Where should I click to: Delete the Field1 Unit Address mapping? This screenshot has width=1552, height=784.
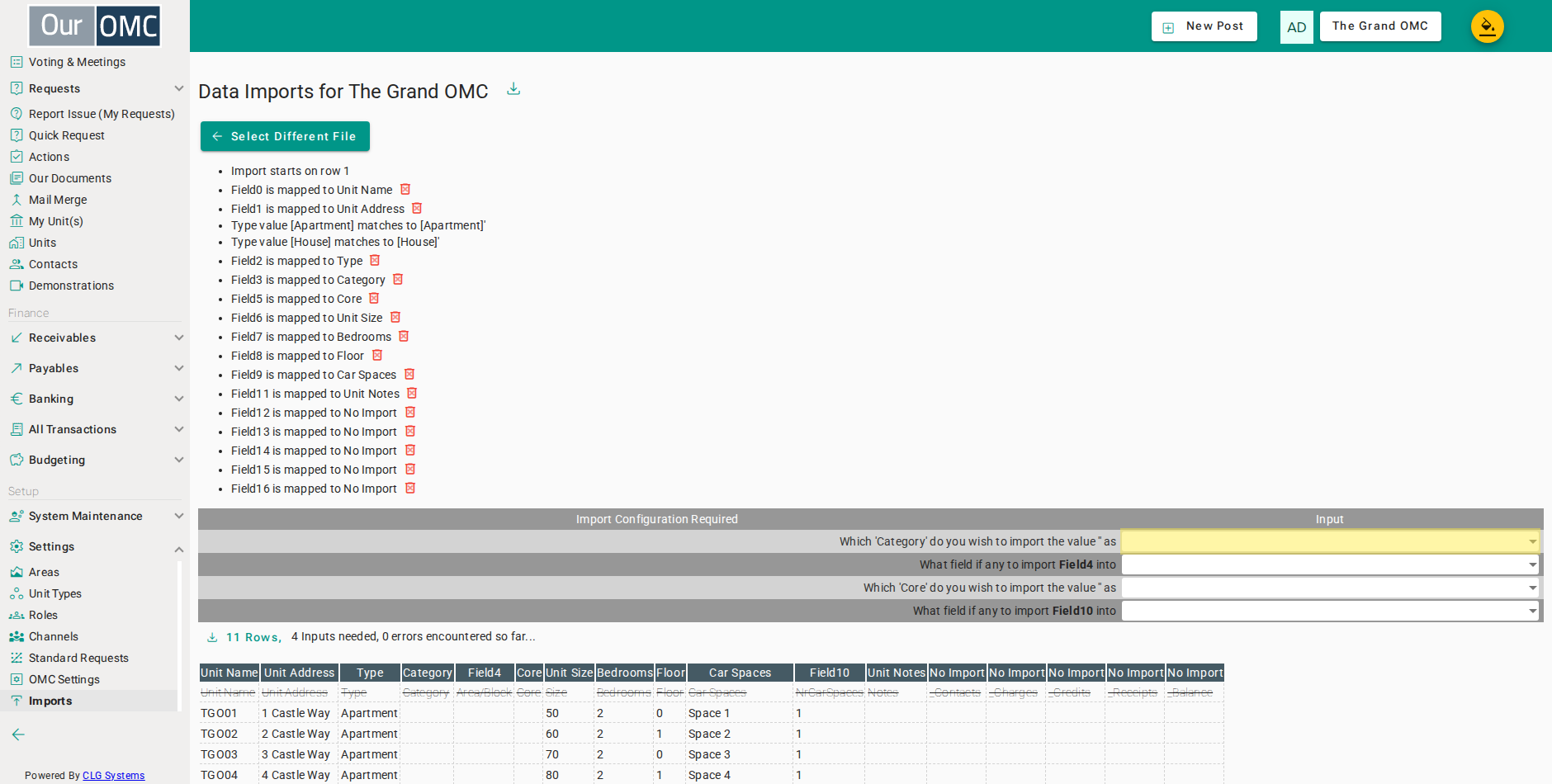coord(417,209)
